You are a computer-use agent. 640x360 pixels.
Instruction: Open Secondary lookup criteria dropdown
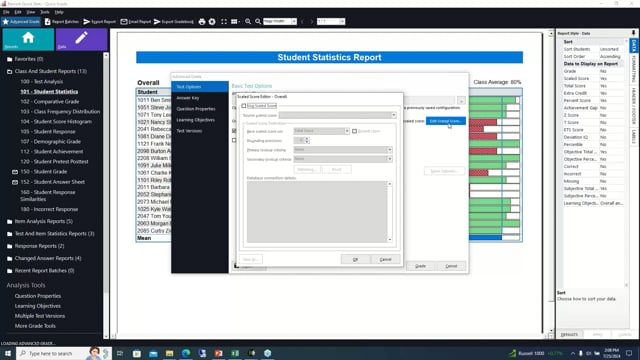(343, 159)
